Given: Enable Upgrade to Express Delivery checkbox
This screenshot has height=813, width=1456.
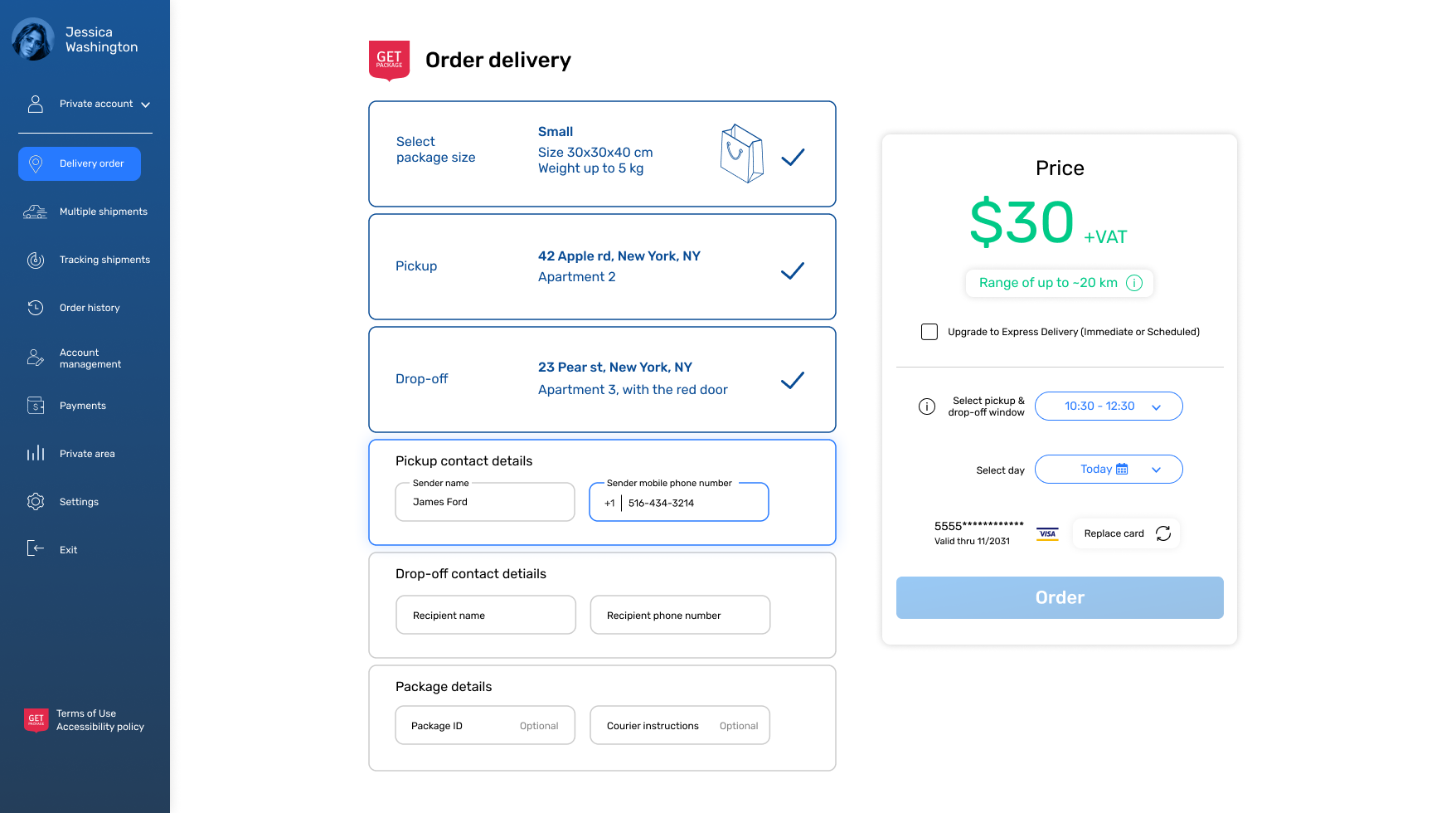Looking at the screenshot, I should pyautogui.click(x=929, y=332).
